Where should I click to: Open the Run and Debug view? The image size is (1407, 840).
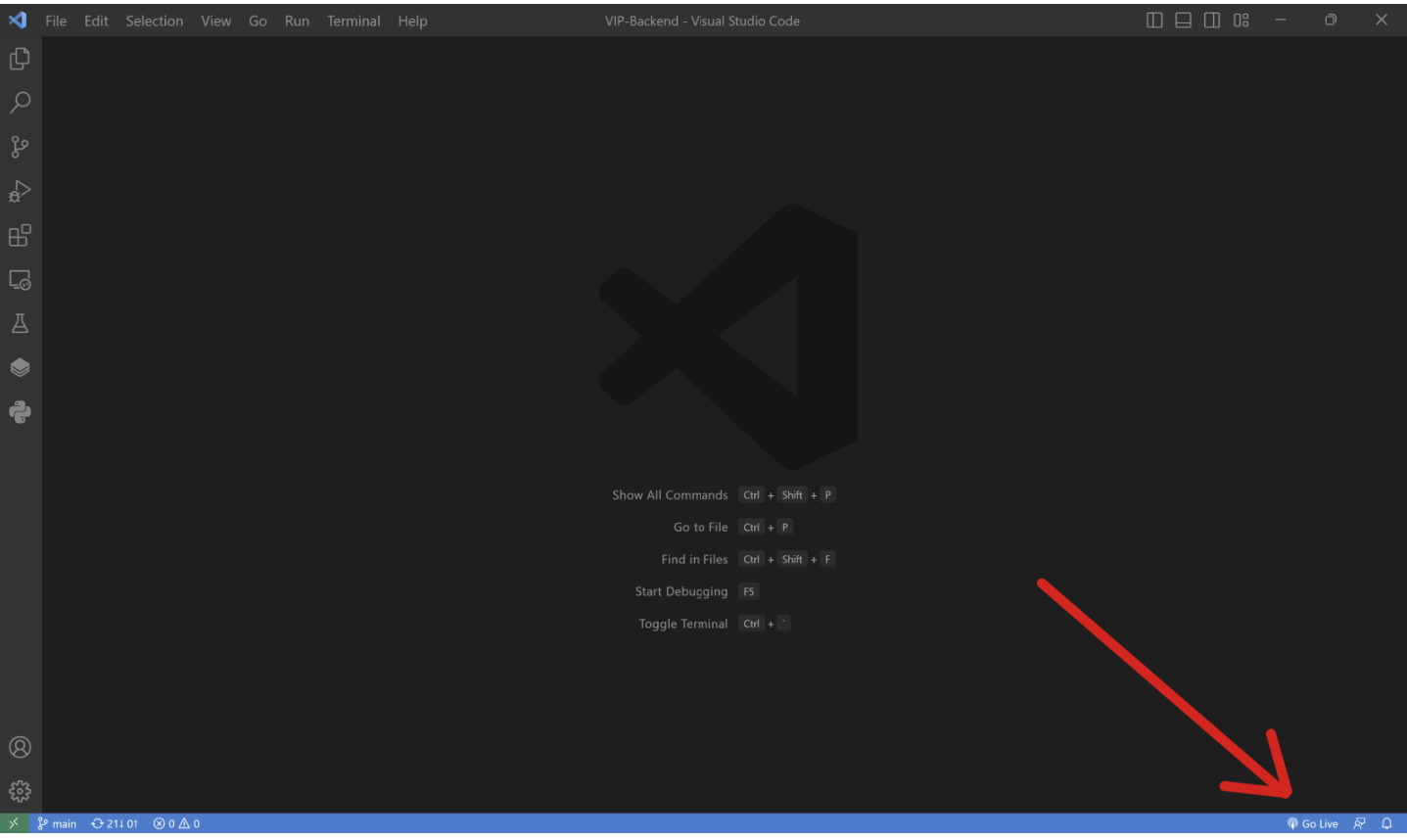click(x=20, y=191)
